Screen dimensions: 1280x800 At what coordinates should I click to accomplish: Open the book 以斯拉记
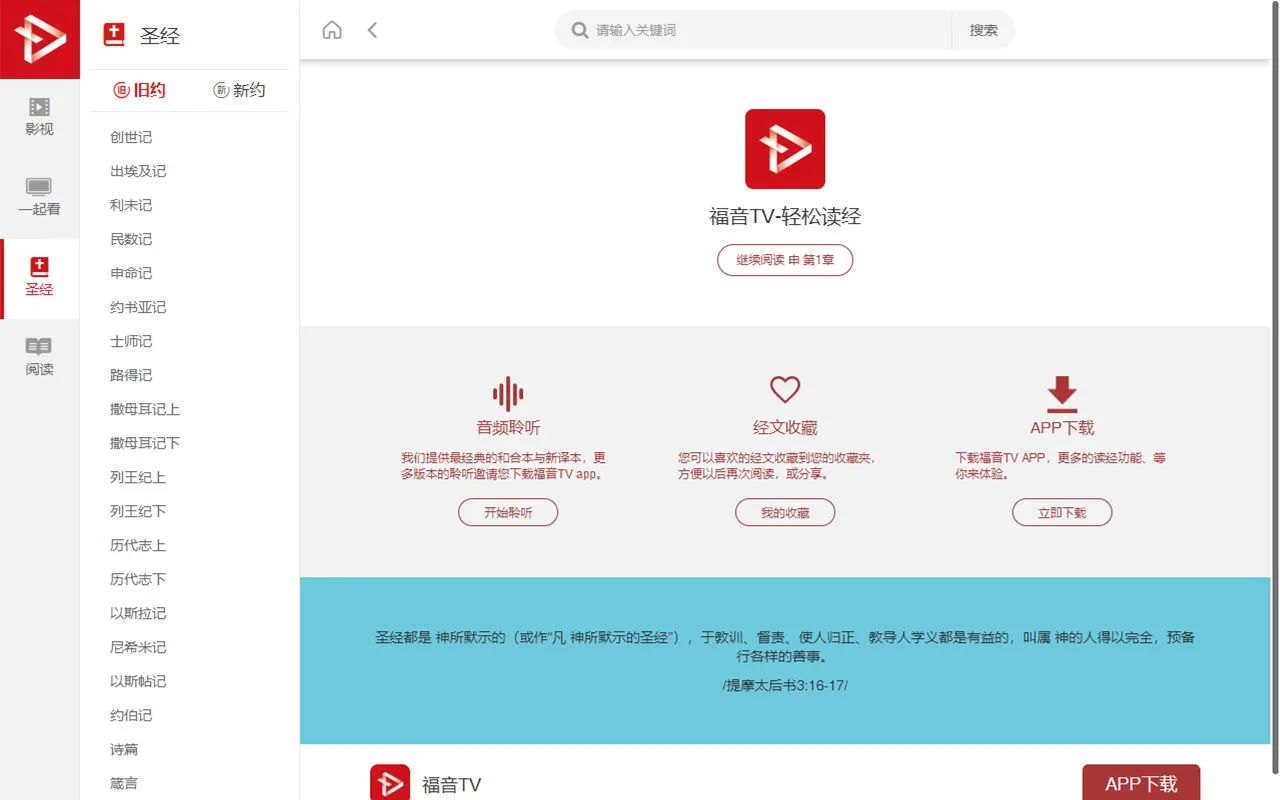tap(138, 613)
